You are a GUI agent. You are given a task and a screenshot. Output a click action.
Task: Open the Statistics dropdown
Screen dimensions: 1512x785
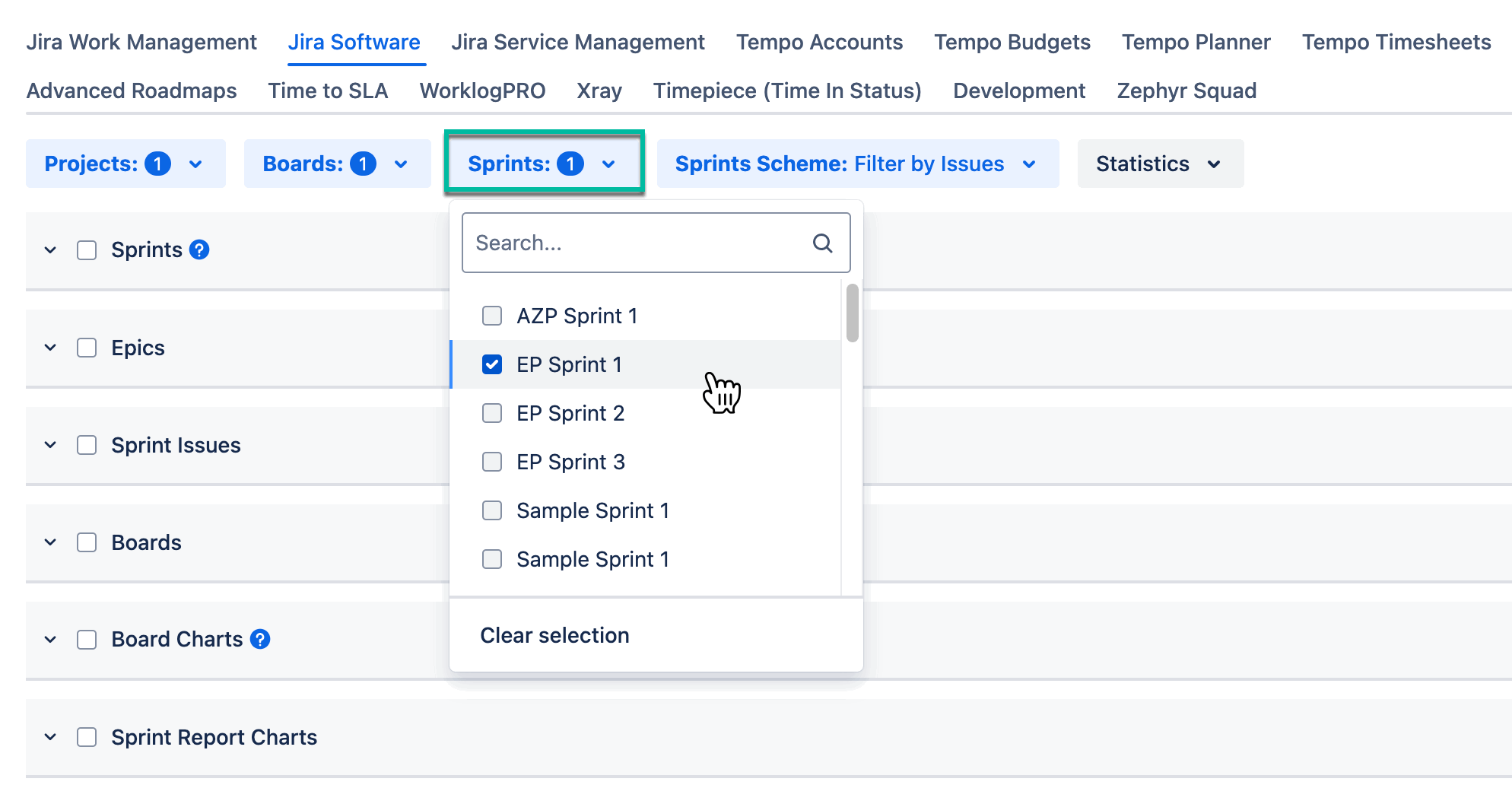[1160, 164]
